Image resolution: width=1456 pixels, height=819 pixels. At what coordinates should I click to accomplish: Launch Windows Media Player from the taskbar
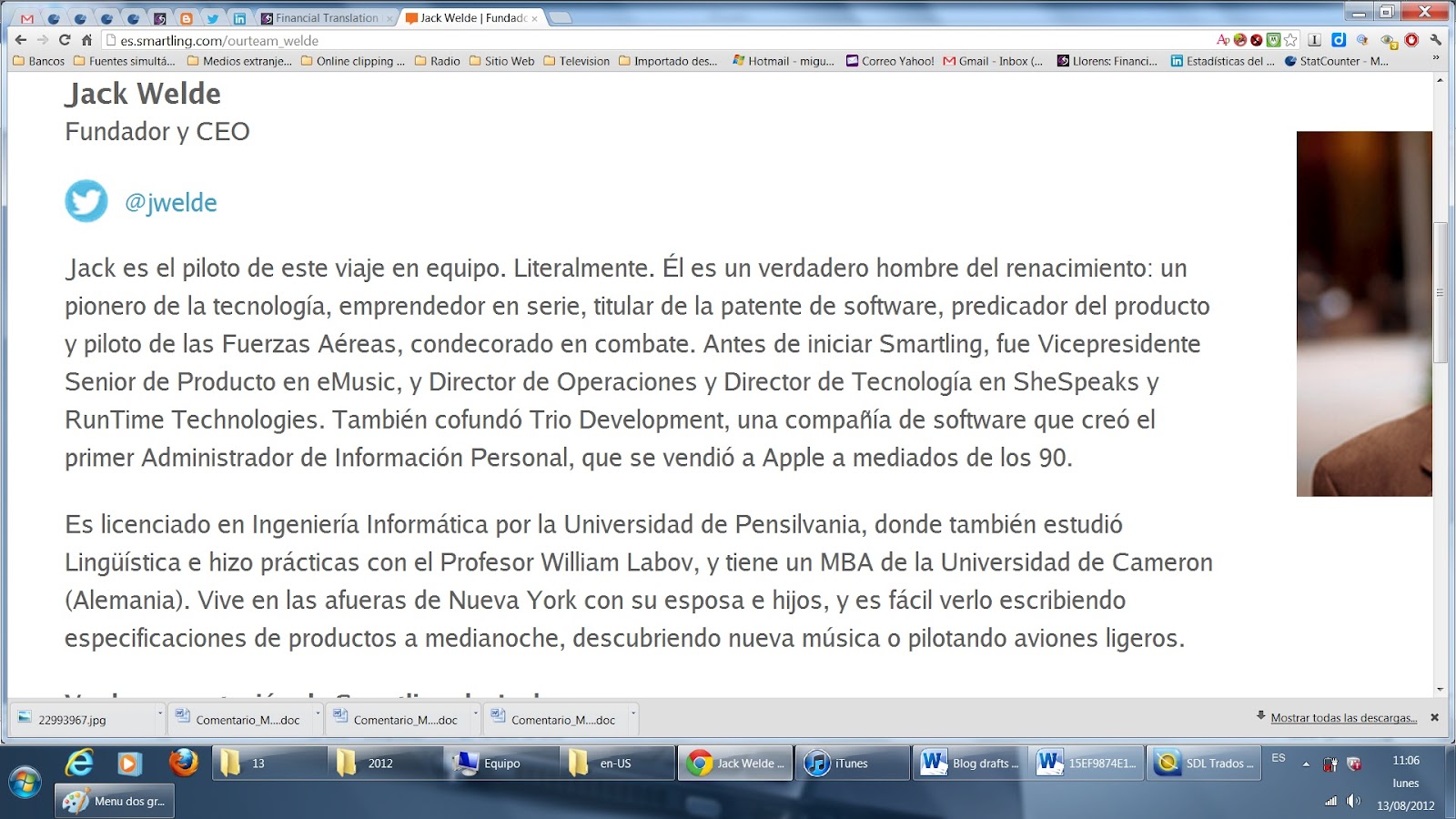pos(128,763)
